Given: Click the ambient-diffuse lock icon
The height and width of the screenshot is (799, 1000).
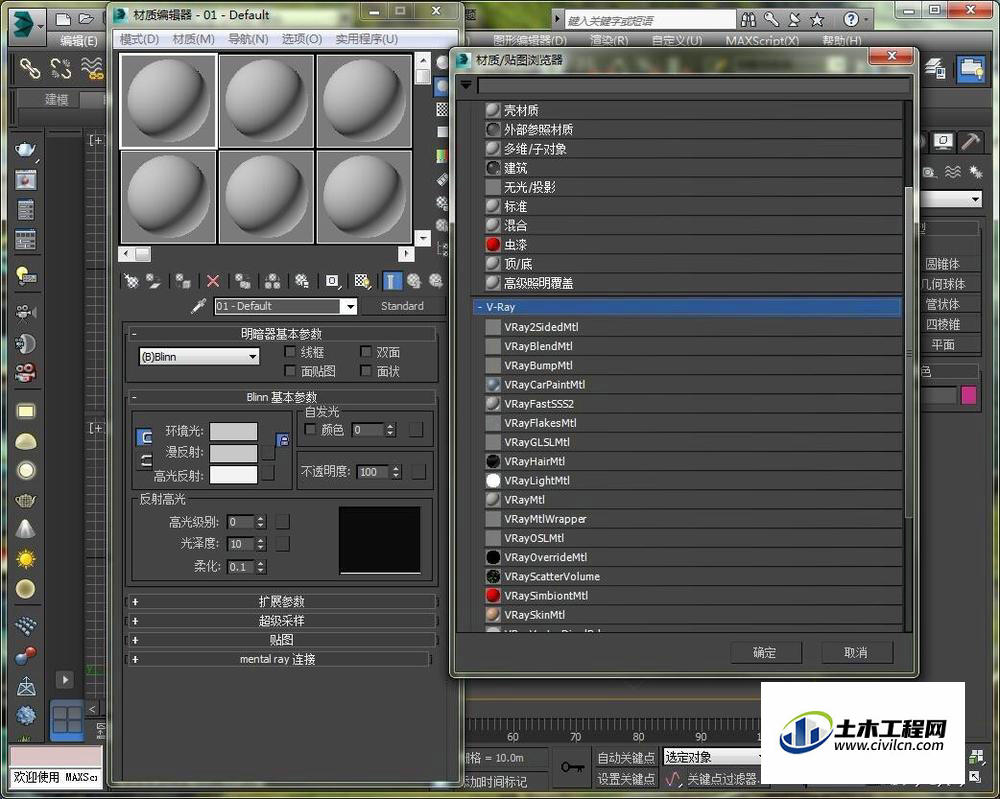Looking at the screenshot, I should coord(283,439).
